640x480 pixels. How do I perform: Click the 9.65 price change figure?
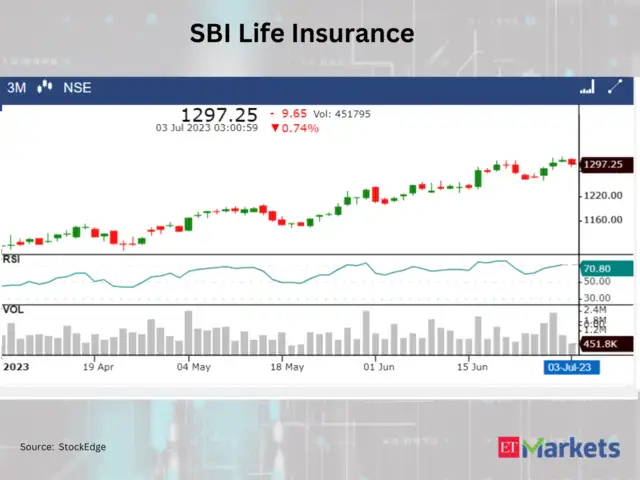(294, 113)
